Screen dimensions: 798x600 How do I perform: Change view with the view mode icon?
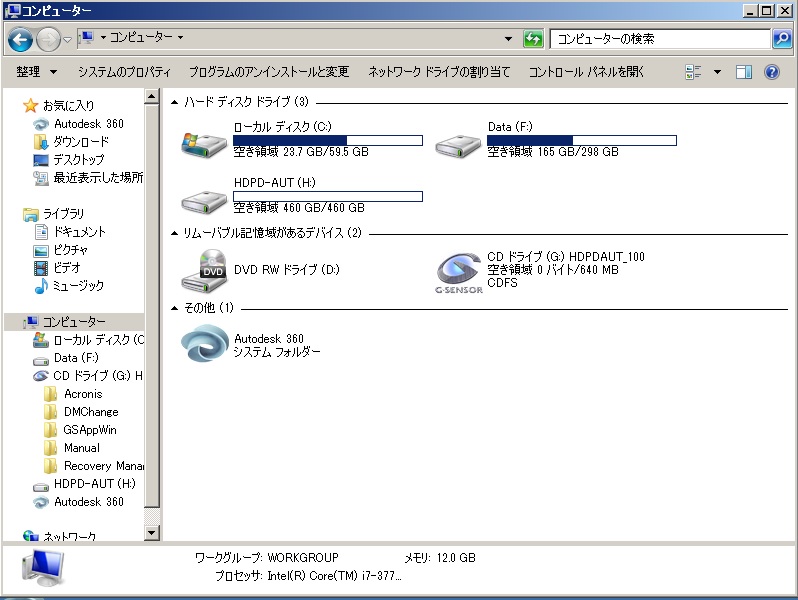(x=693, y=72)
